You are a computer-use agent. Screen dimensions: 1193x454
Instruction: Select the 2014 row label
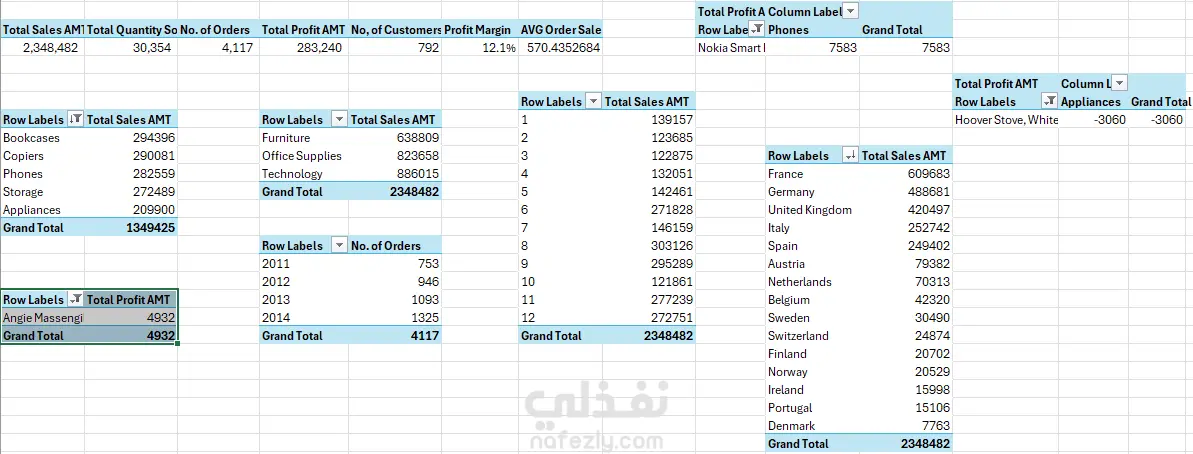pos(276,318)
